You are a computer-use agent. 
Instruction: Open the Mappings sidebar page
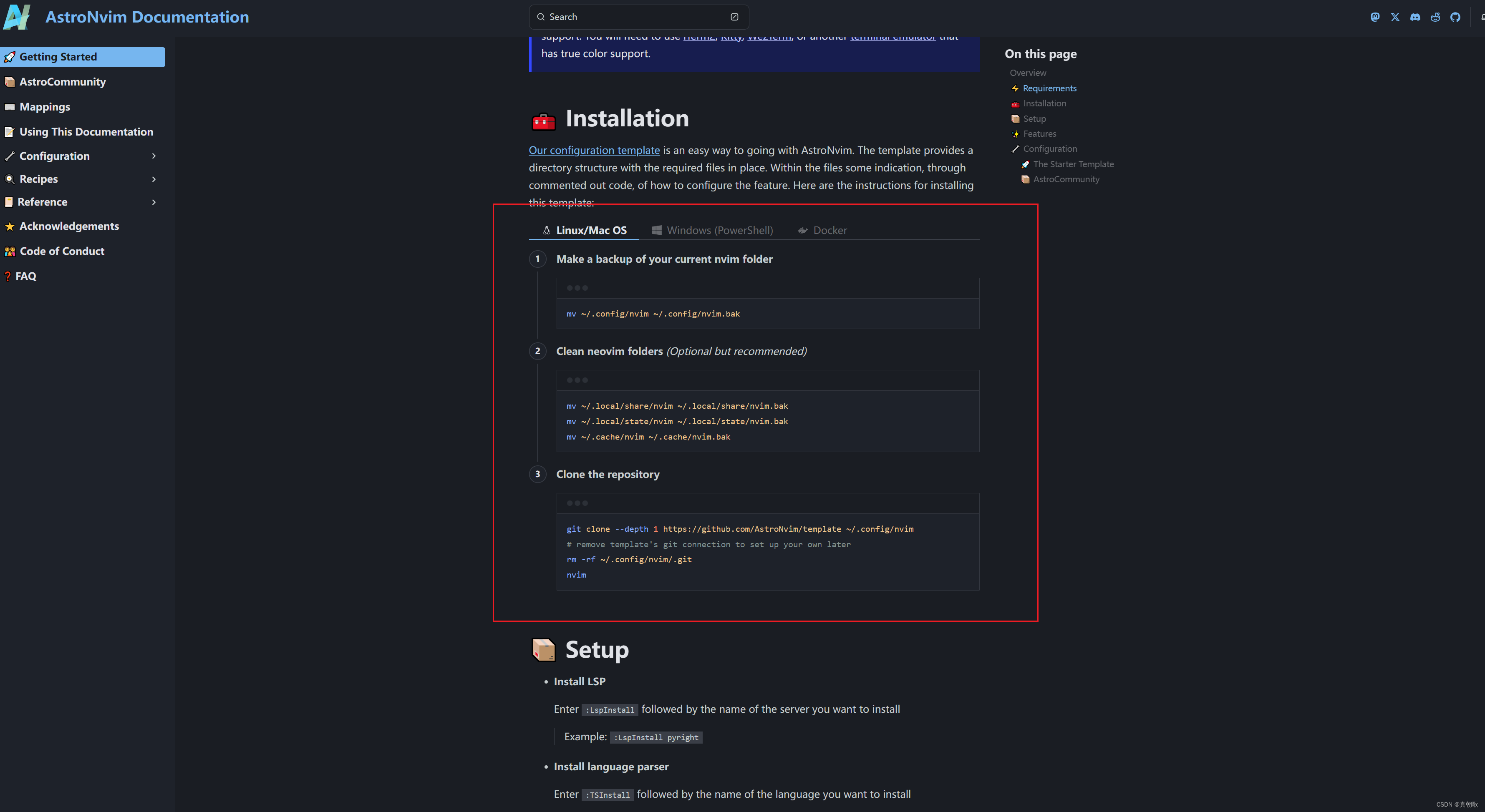(44, 107)
